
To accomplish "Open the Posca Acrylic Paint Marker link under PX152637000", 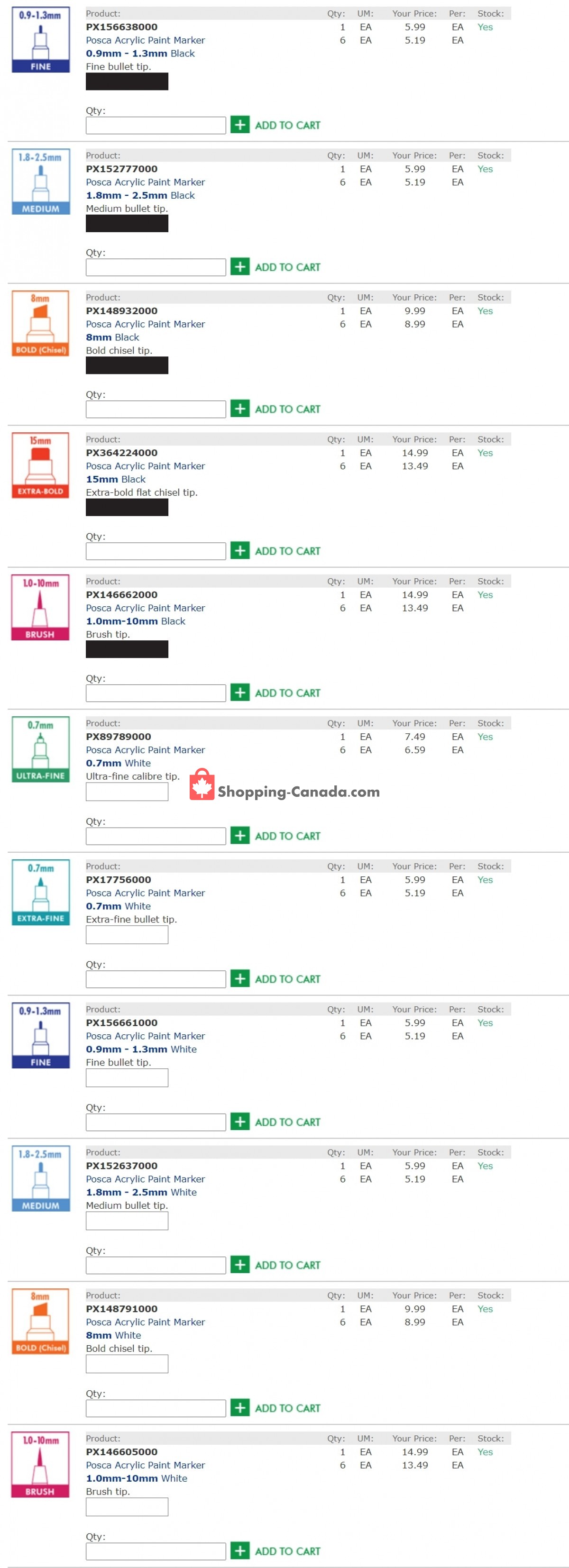I will pyautogui.click(x=146, y=1179).
